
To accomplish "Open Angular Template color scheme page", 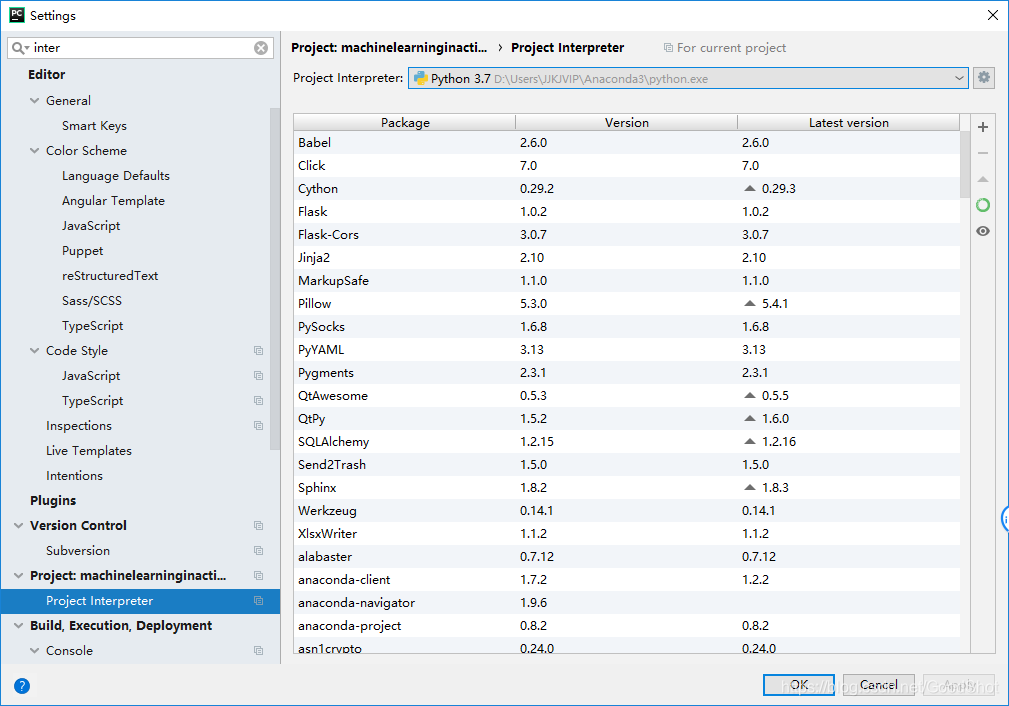I will [x=113, y=201].
